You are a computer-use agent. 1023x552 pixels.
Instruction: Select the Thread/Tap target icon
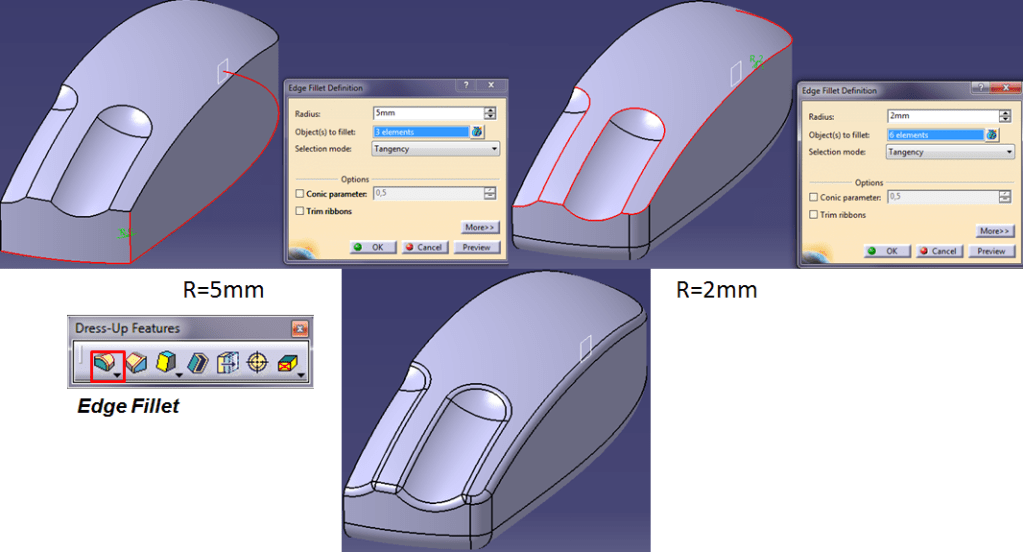coord(258,364)
